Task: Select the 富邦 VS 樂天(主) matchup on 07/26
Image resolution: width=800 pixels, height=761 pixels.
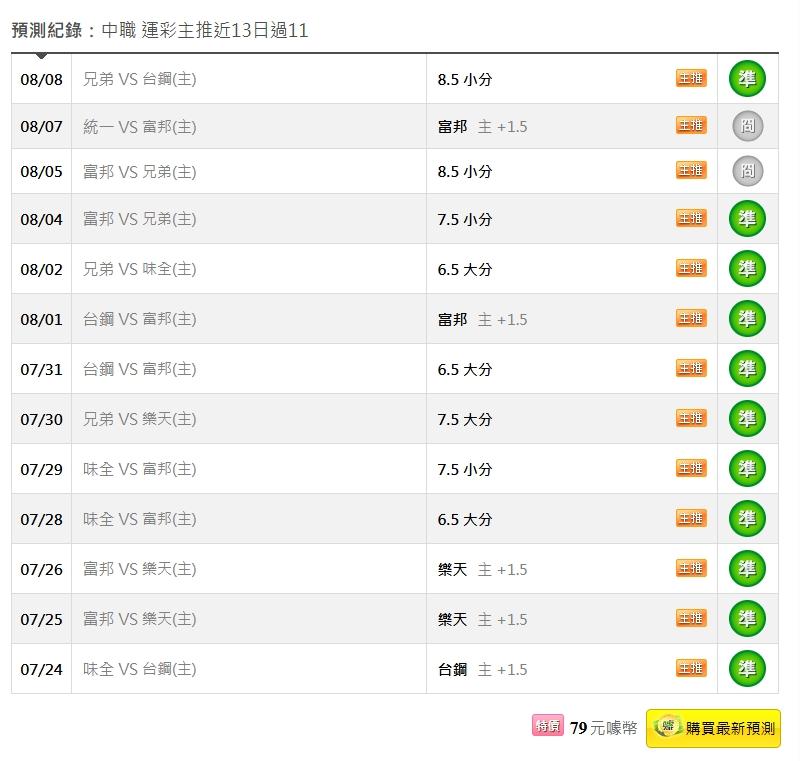Action: [x=139, y=569]
